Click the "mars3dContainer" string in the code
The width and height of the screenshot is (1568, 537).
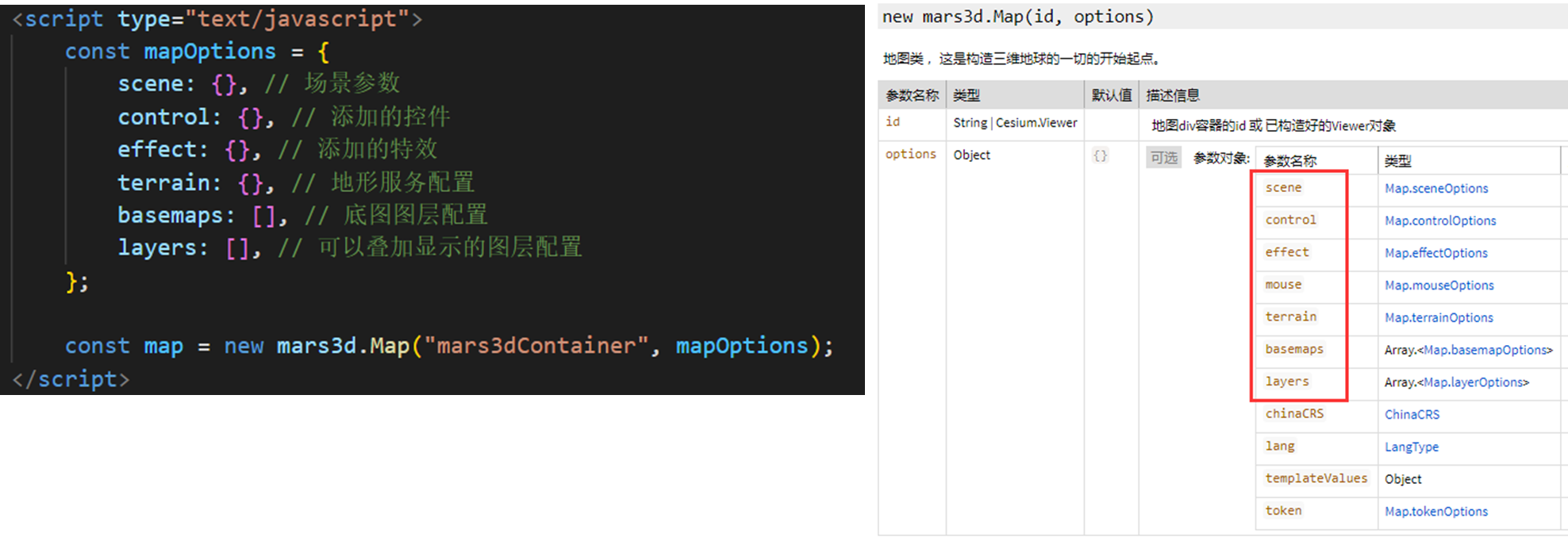536,346
